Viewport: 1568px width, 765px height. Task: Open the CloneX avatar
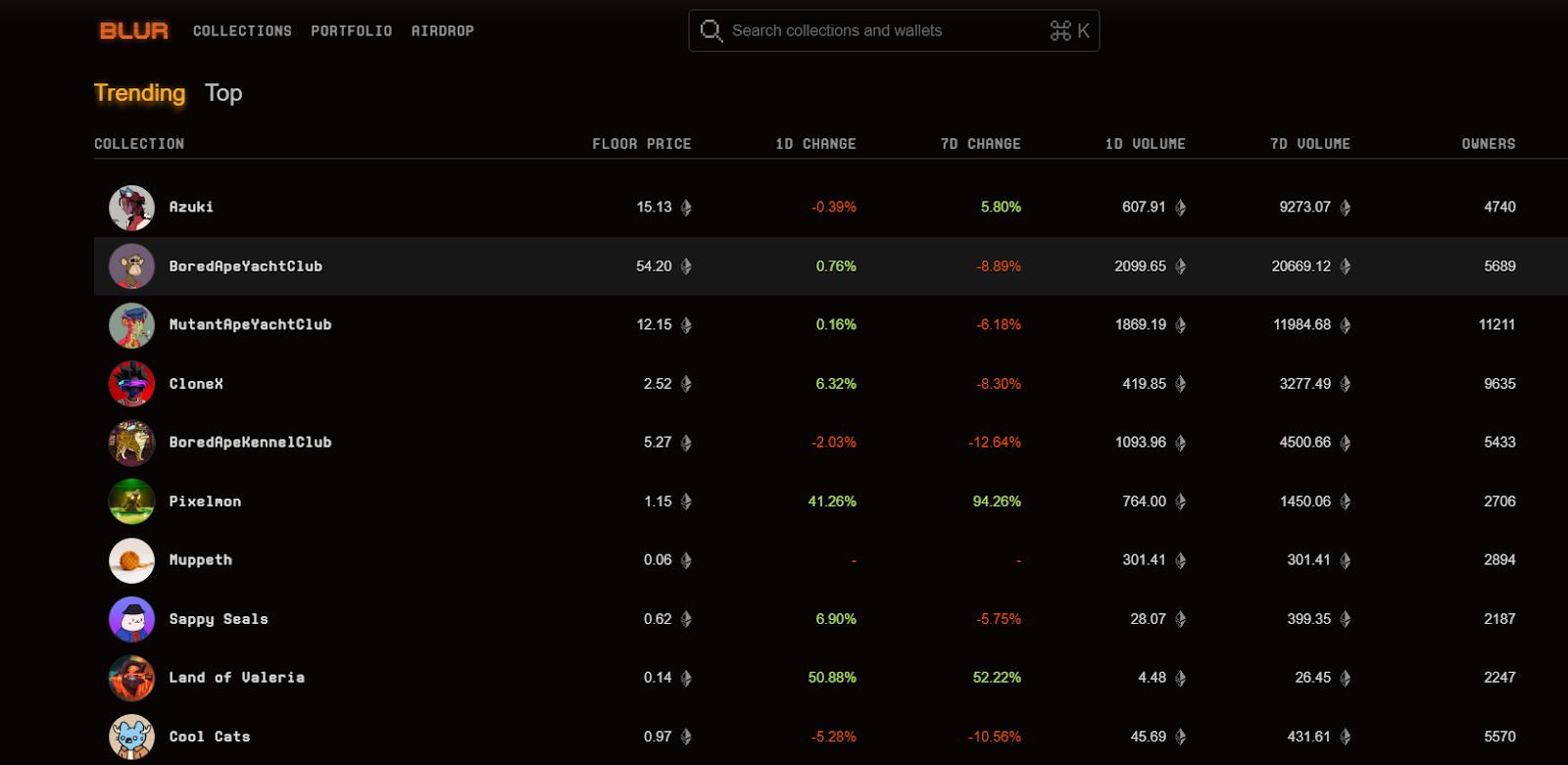pyautogui.click(x=131, y=384)
